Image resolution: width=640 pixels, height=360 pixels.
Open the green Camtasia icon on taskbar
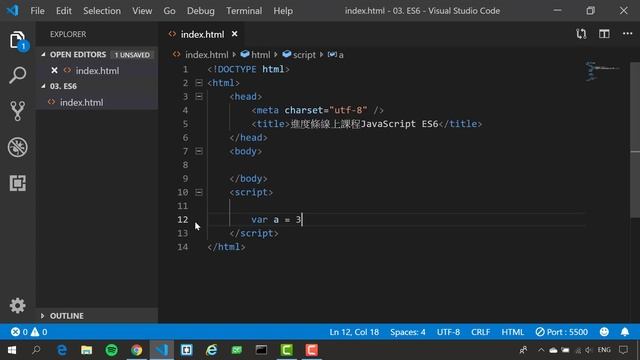click(287, 350)
